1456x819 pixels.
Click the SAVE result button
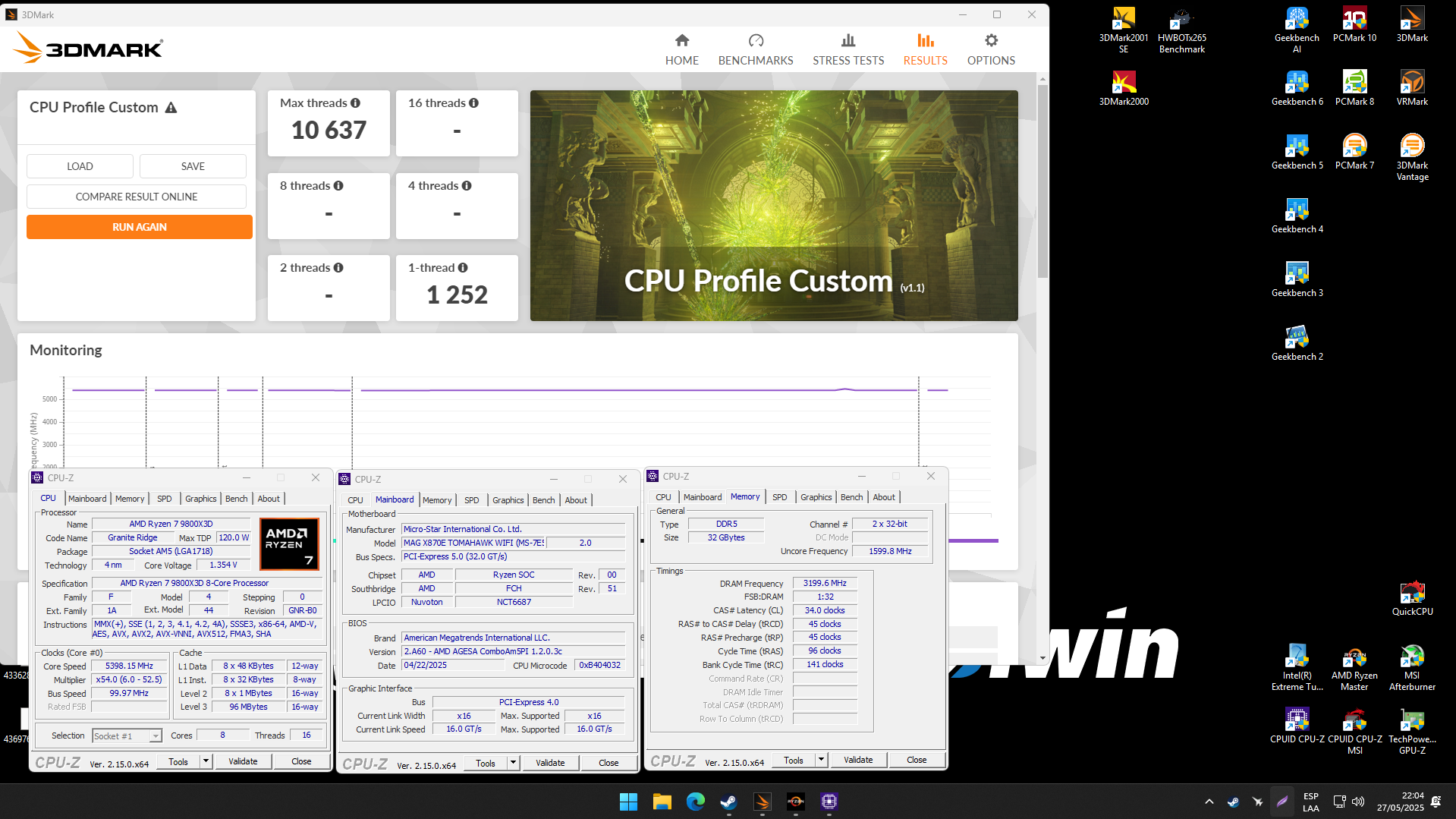193,166
